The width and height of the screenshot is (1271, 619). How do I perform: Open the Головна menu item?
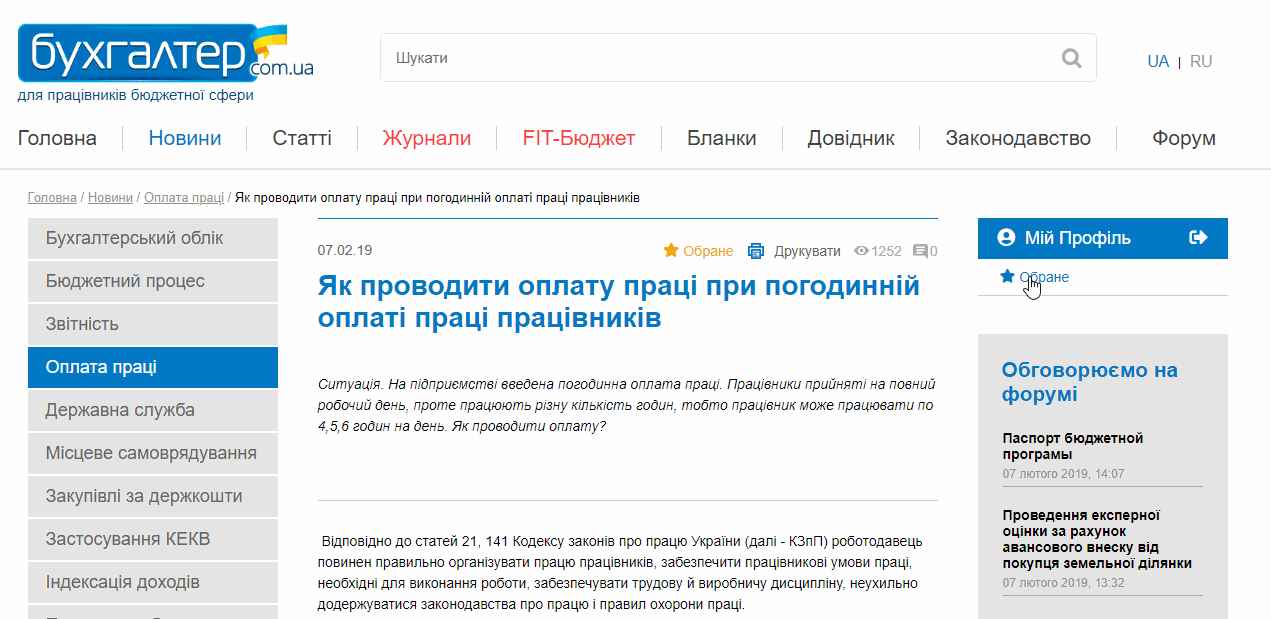pyautogui.click(x=57, y=138)
